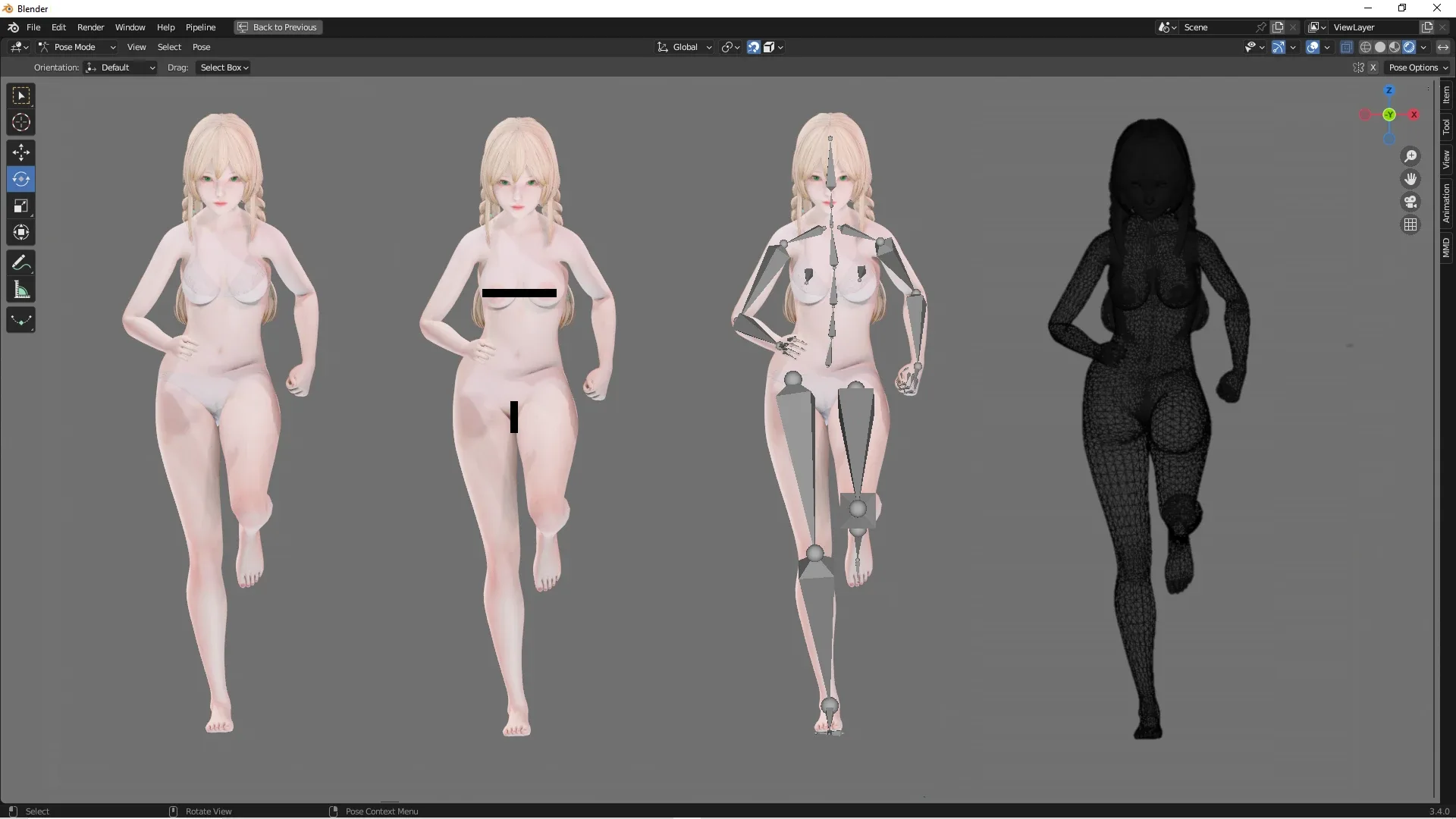Open the Select Box drag dropdown
The image size is (1456, 819).
[x=224, y=67]
